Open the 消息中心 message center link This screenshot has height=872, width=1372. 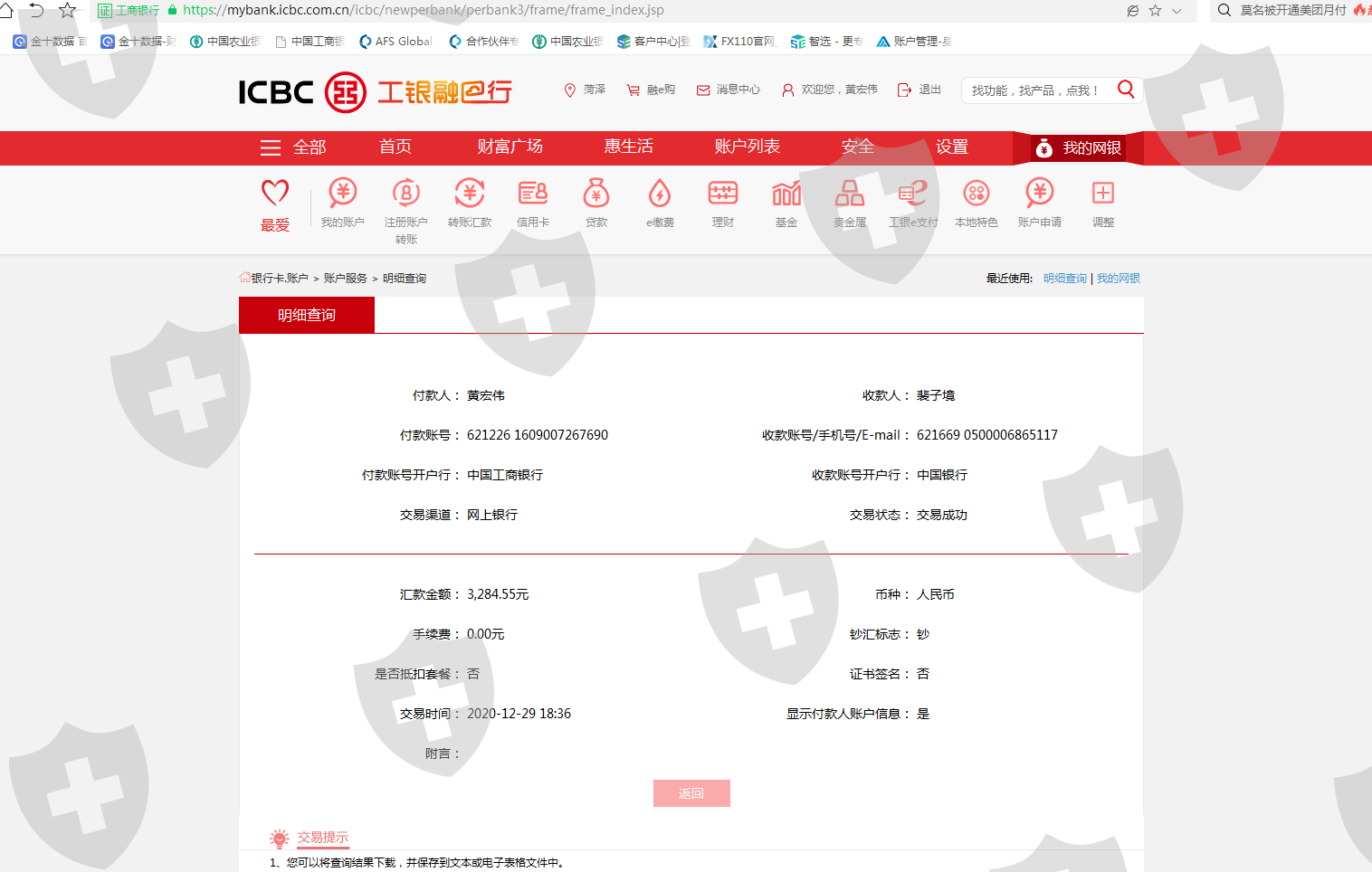pyautogui.click(x=729, y=90)
